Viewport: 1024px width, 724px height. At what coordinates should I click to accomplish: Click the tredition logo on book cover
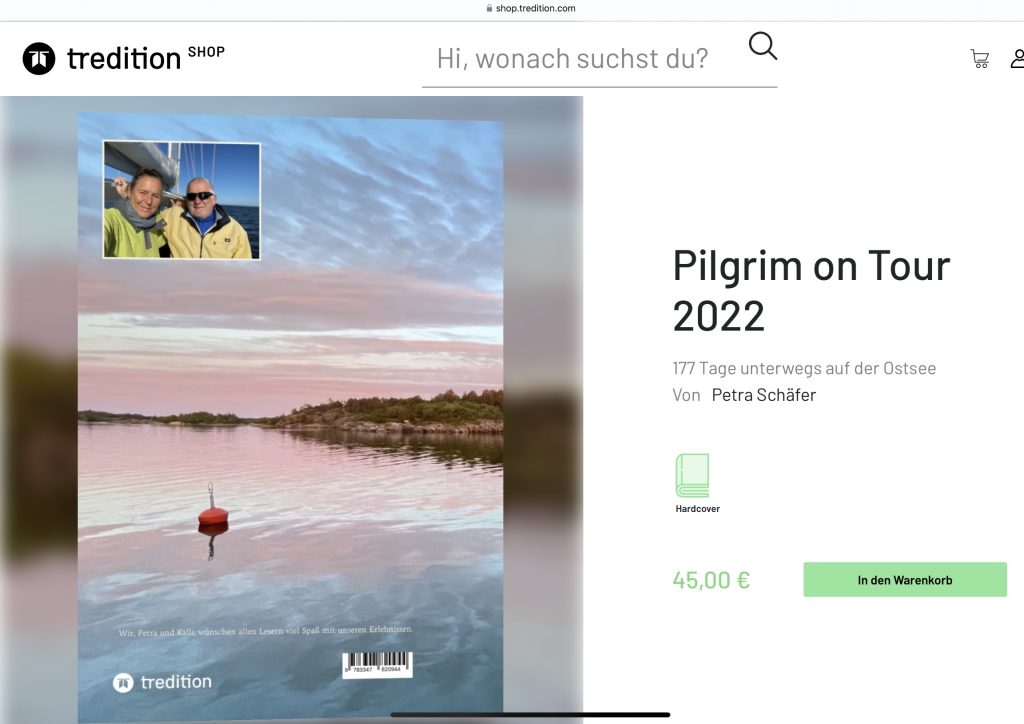tap(163, 682)
